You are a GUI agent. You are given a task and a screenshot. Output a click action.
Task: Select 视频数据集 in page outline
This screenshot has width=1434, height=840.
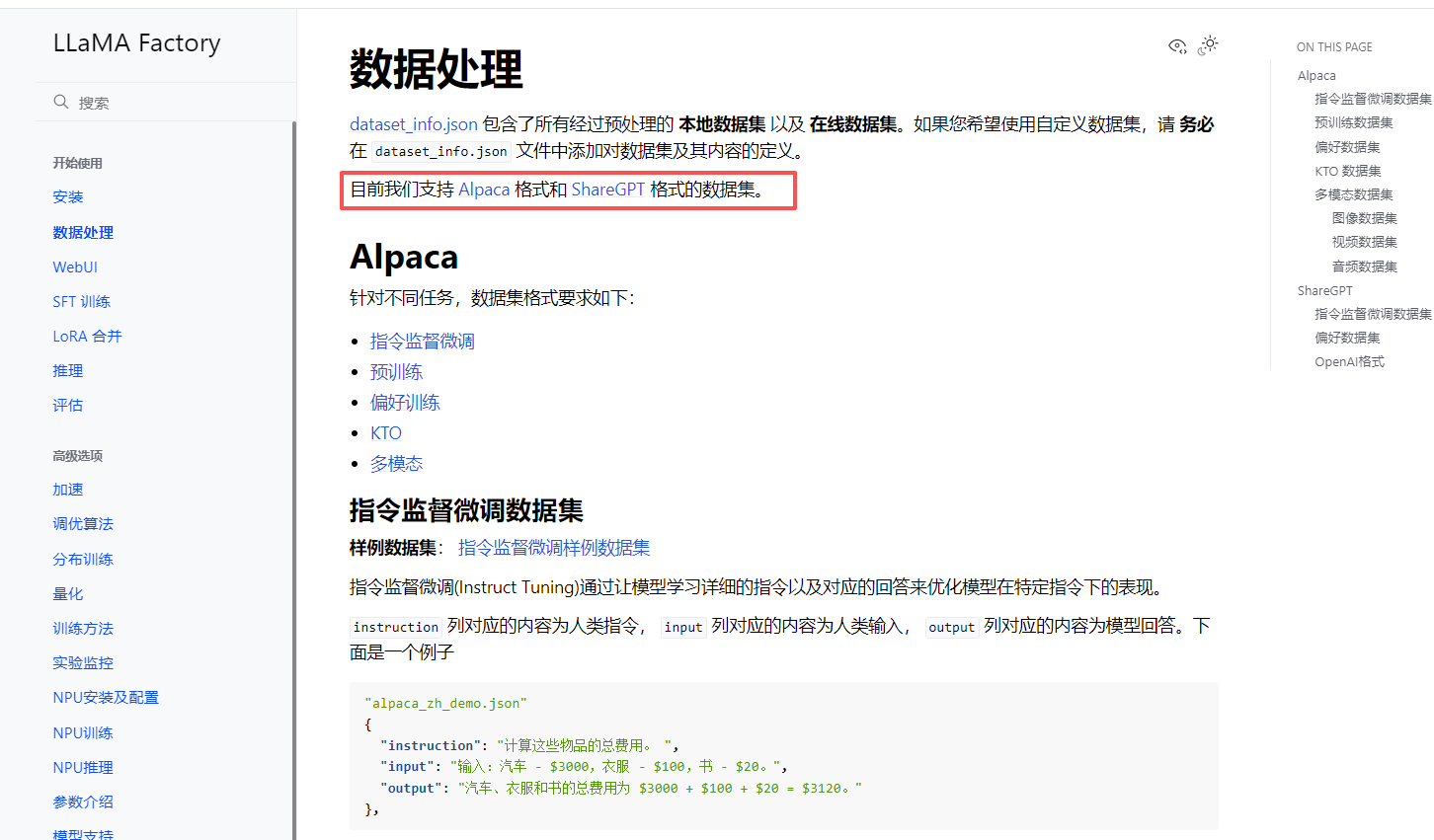click(1365, 242)
